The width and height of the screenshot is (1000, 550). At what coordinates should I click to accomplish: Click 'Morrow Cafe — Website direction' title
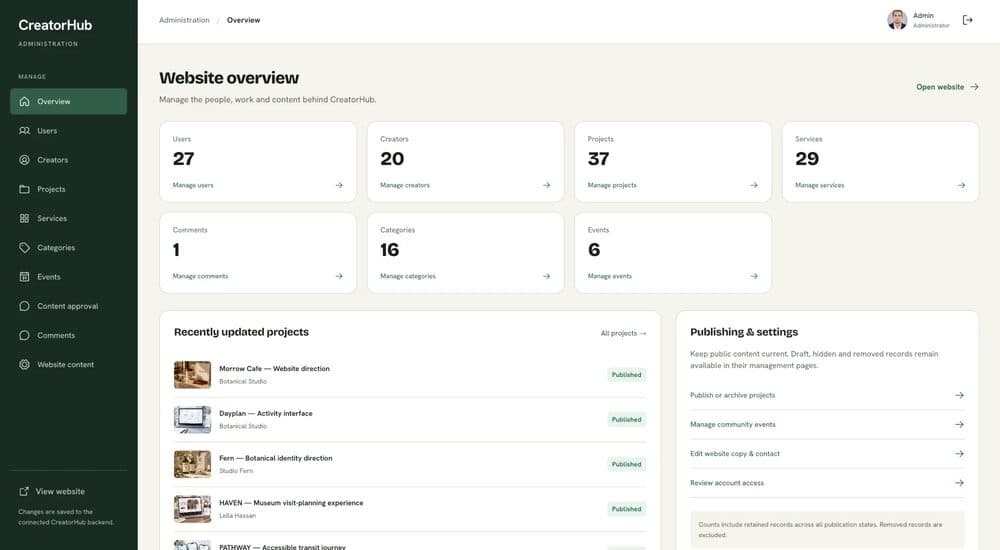274,369
